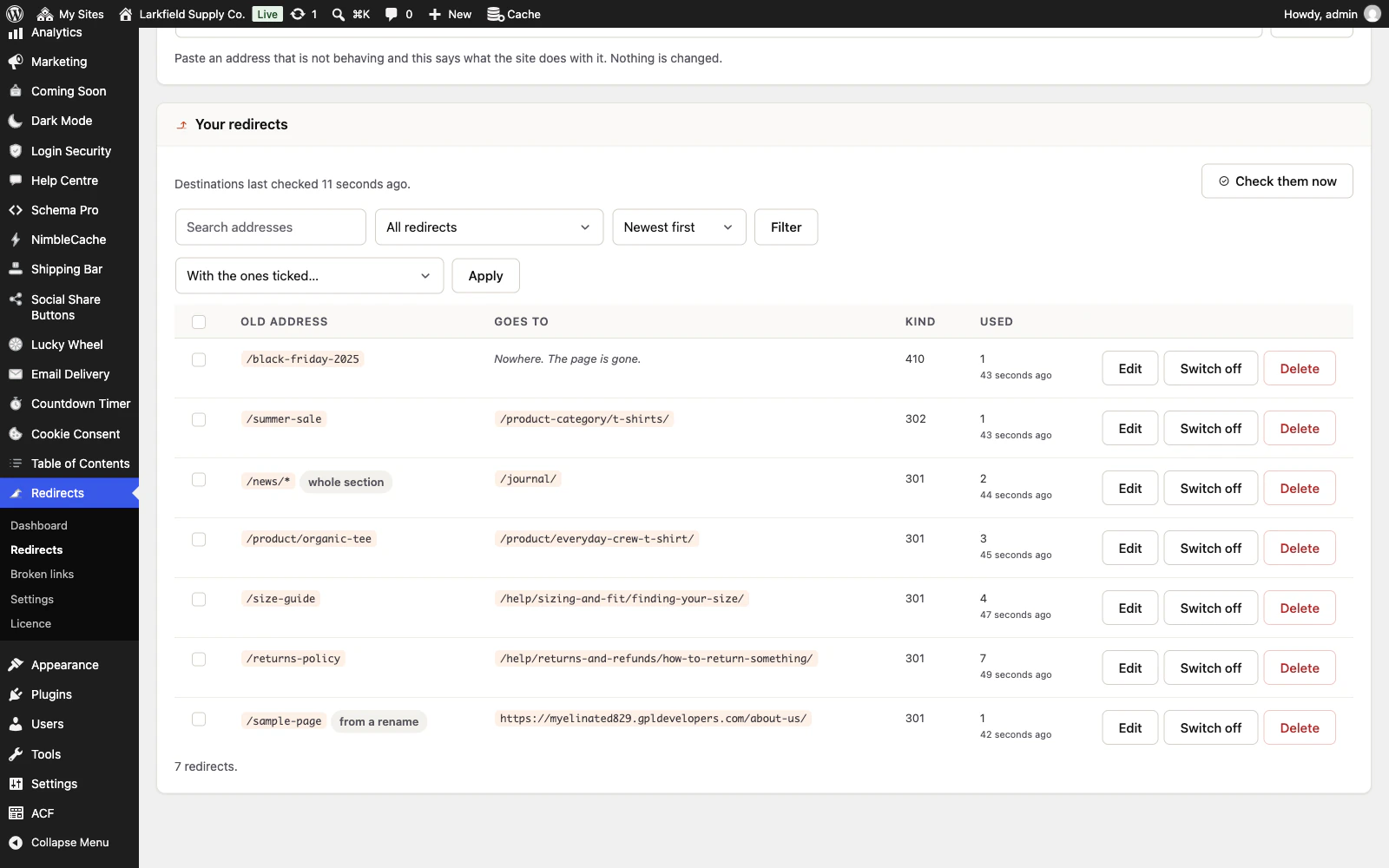The image size is (1389, 868).
Task: Click the WordPress logo icon in admin bar
Action: click(x=15, y=14)
